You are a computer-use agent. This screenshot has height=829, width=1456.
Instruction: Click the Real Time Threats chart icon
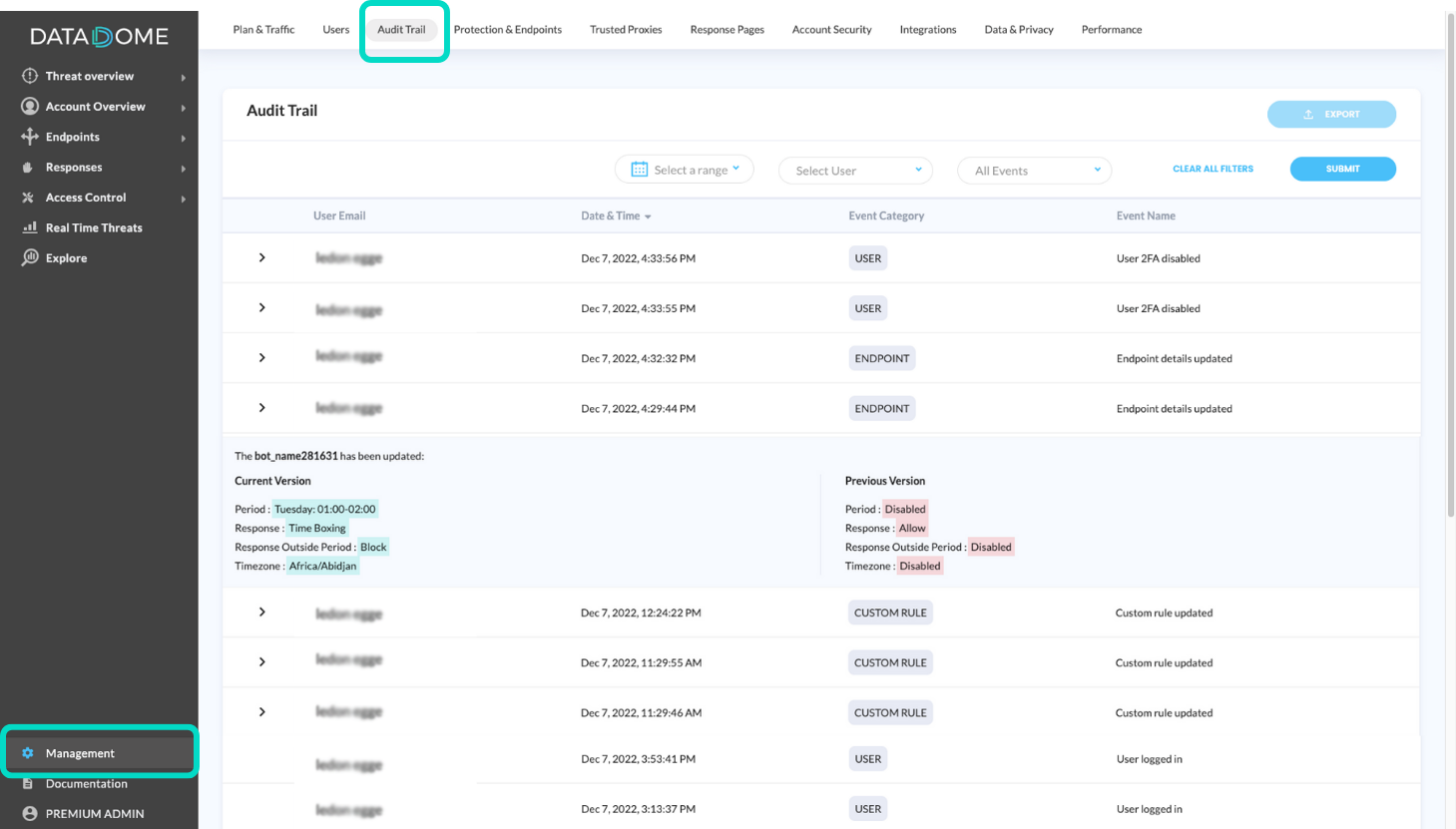(x=29, y=227)
